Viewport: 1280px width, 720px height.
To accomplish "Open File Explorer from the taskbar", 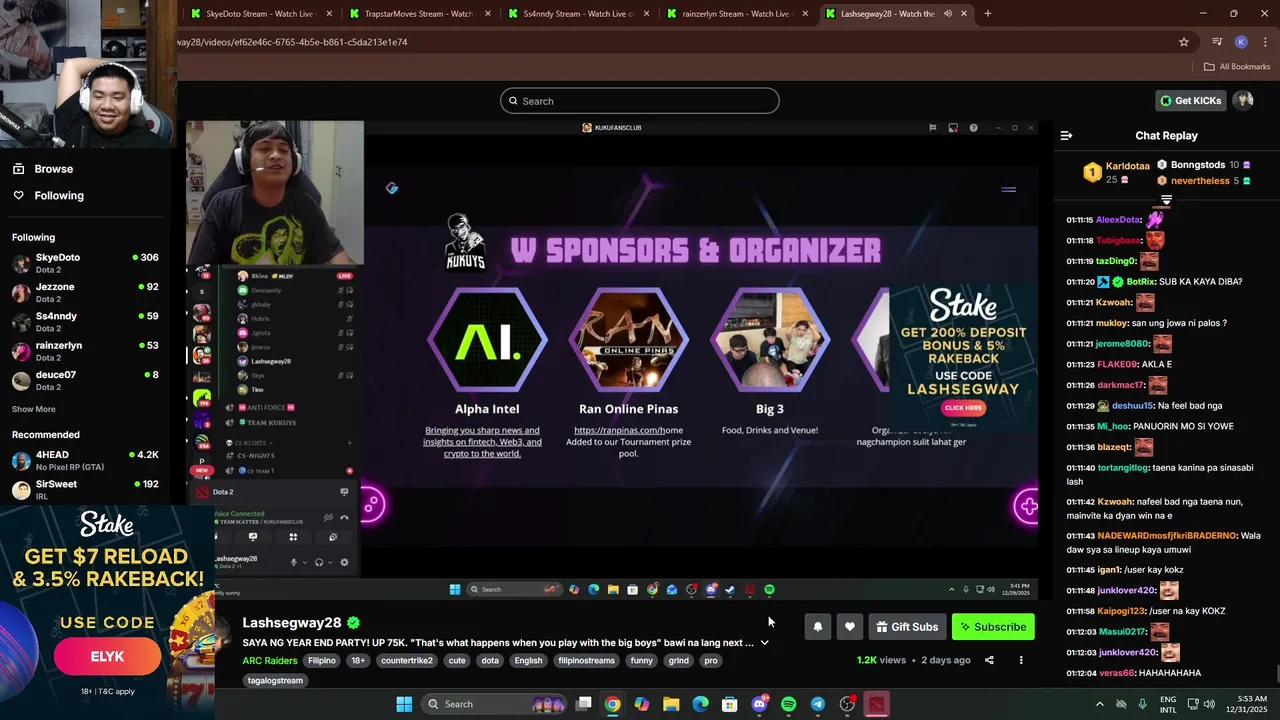I will 671,704.
